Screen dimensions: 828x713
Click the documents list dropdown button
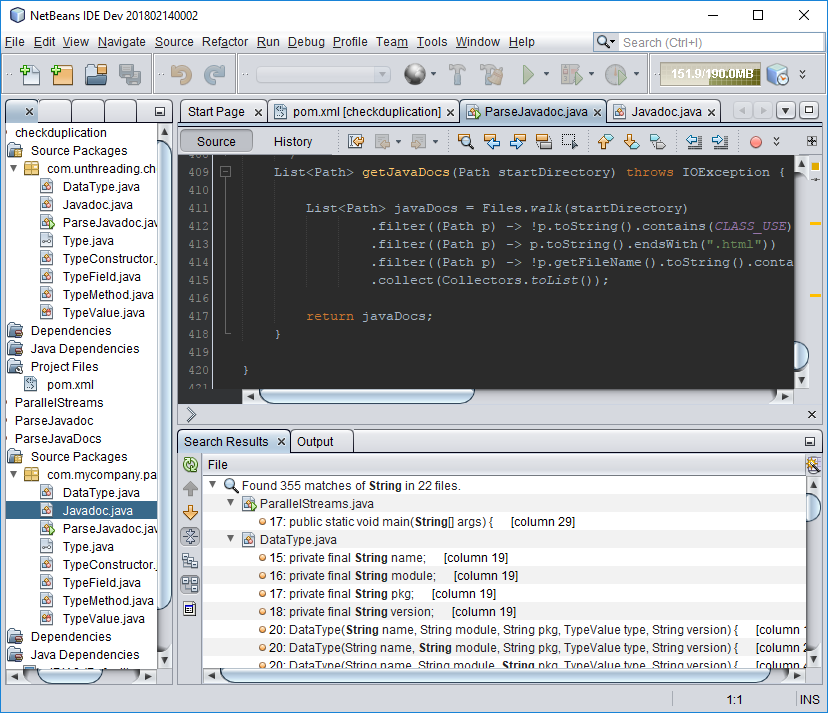[x=786, y=110]
